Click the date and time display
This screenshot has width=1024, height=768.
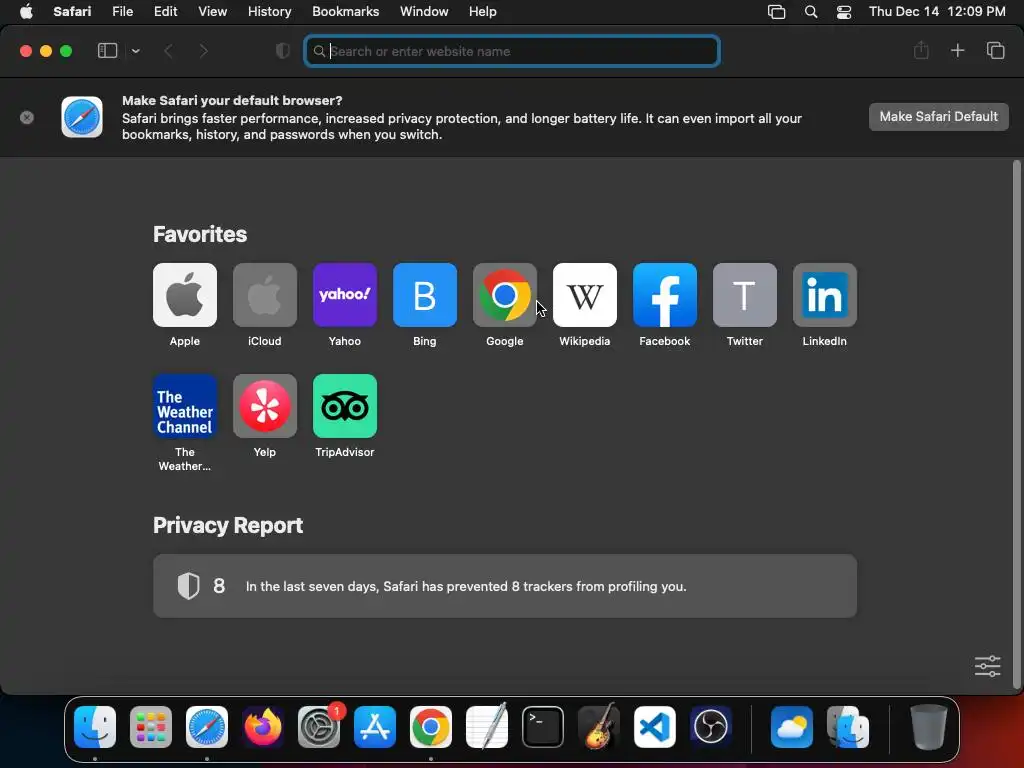pyautogui.click(x=936, y=12)
